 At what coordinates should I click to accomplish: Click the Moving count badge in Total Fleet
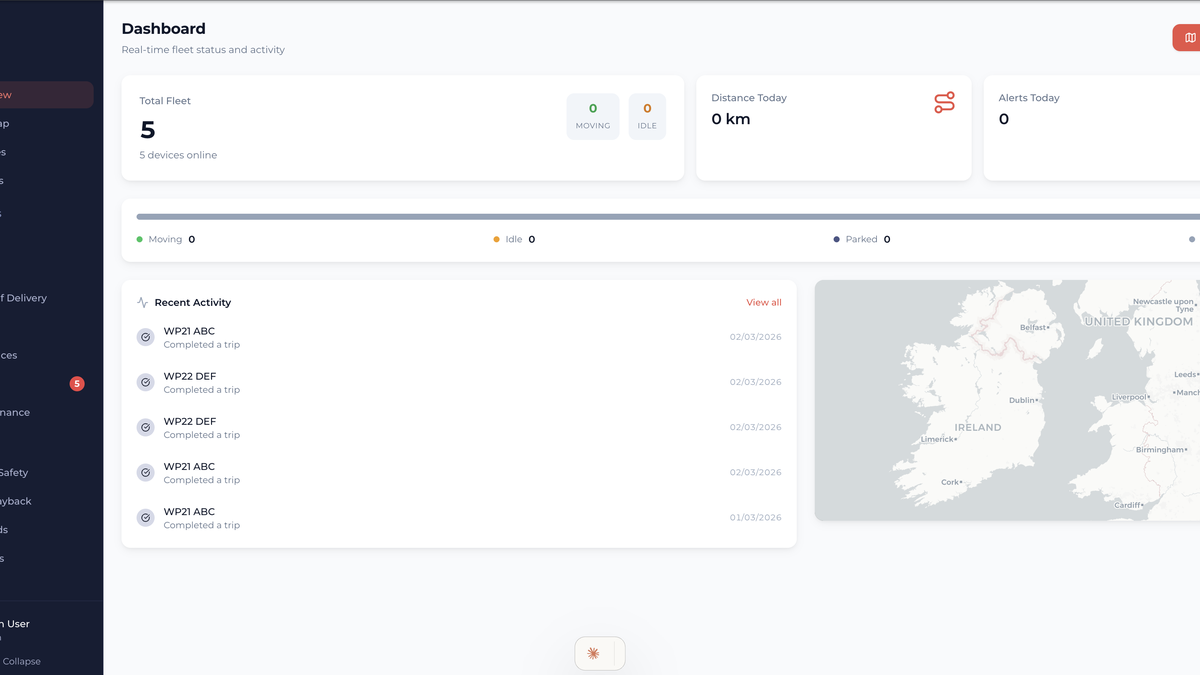click(x=593, y=116)
